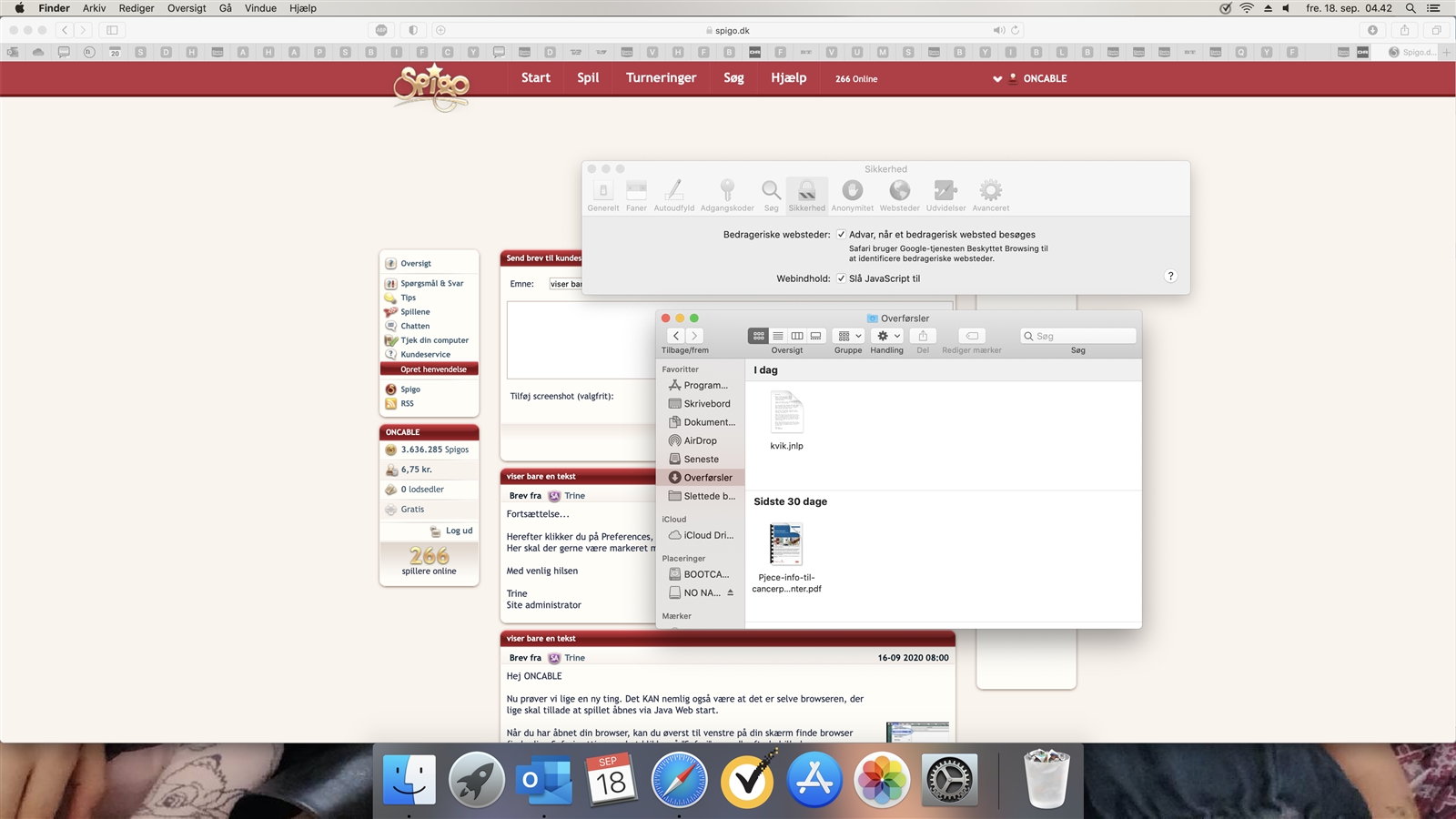The image size is (1456, 819).
Task: Open System Preferences in the Dock
Action: coord(949,781)
